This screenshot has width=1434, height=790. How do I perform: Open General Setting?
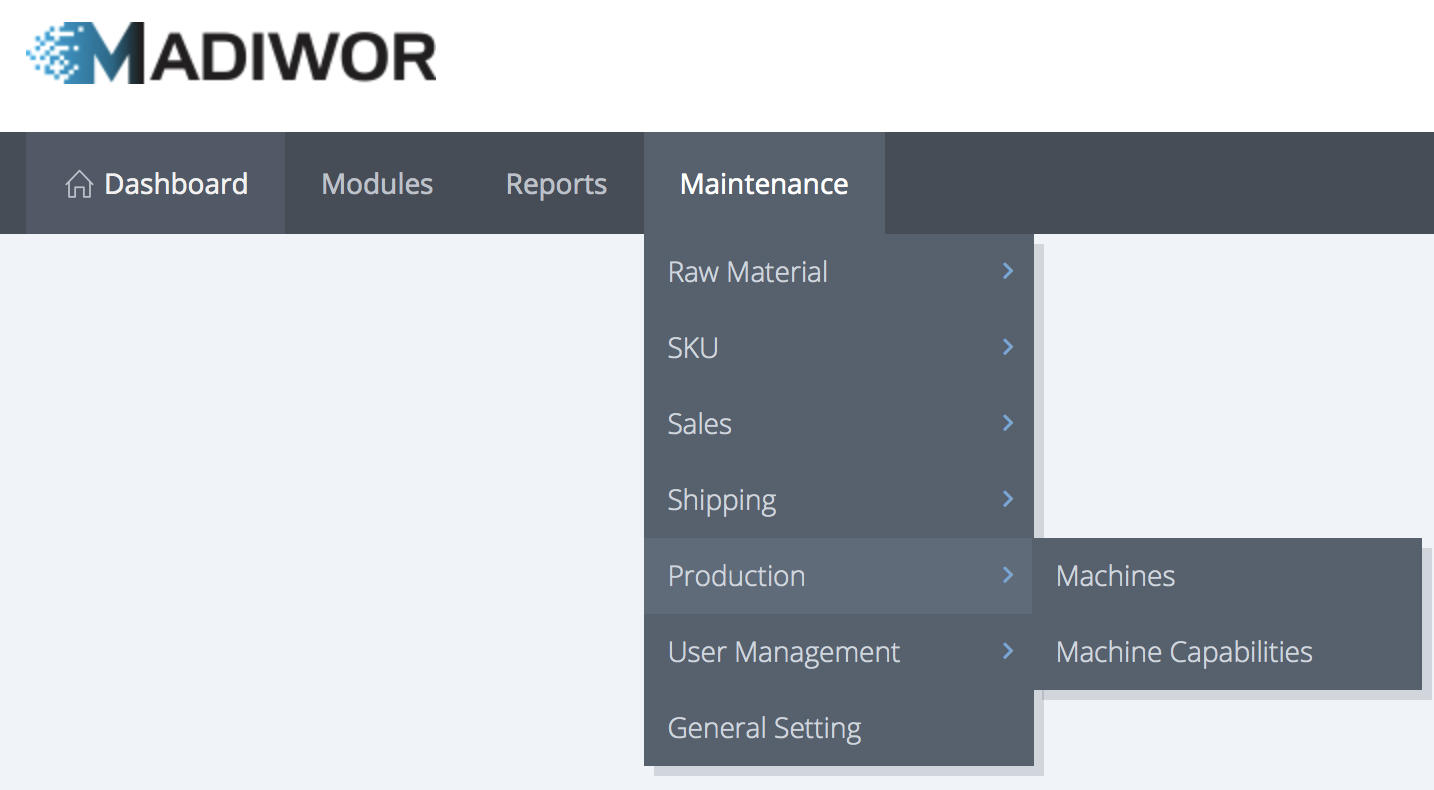[x=764, y=728]
